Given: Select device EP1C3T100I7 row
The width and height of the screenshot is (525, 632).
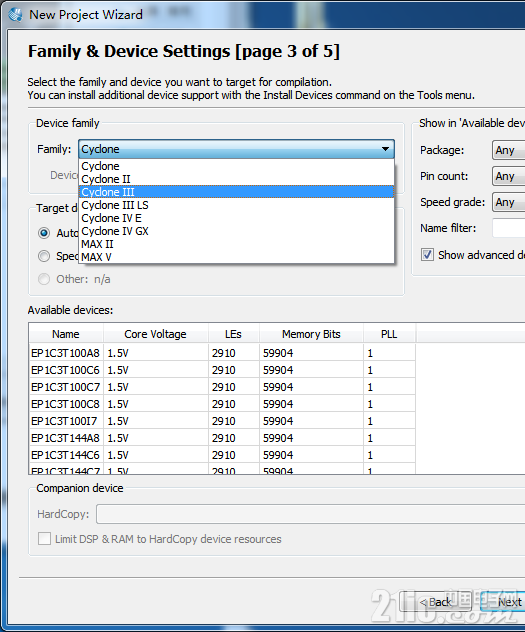Looking at the screenshot, I should pyautogui.click(x=222, y=421).
